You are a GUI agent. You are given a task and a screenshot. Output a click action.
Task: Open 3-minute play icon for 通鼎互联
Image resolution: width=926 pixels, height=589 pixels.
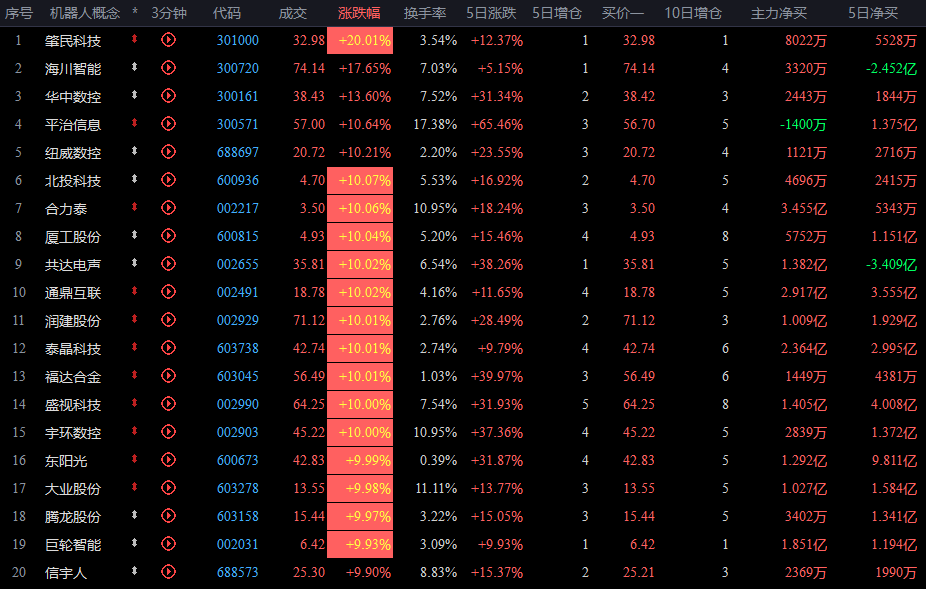168,292
